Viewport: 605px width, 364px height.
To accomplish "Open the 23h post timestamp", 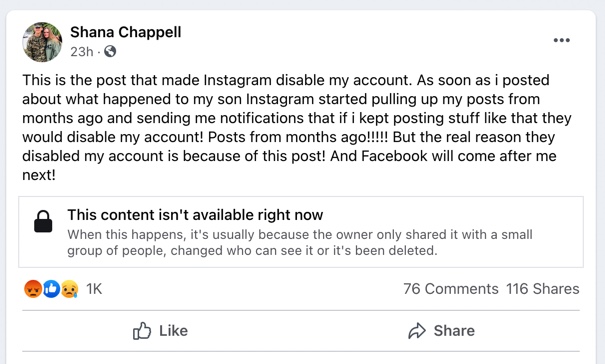I will pos(82,51).
